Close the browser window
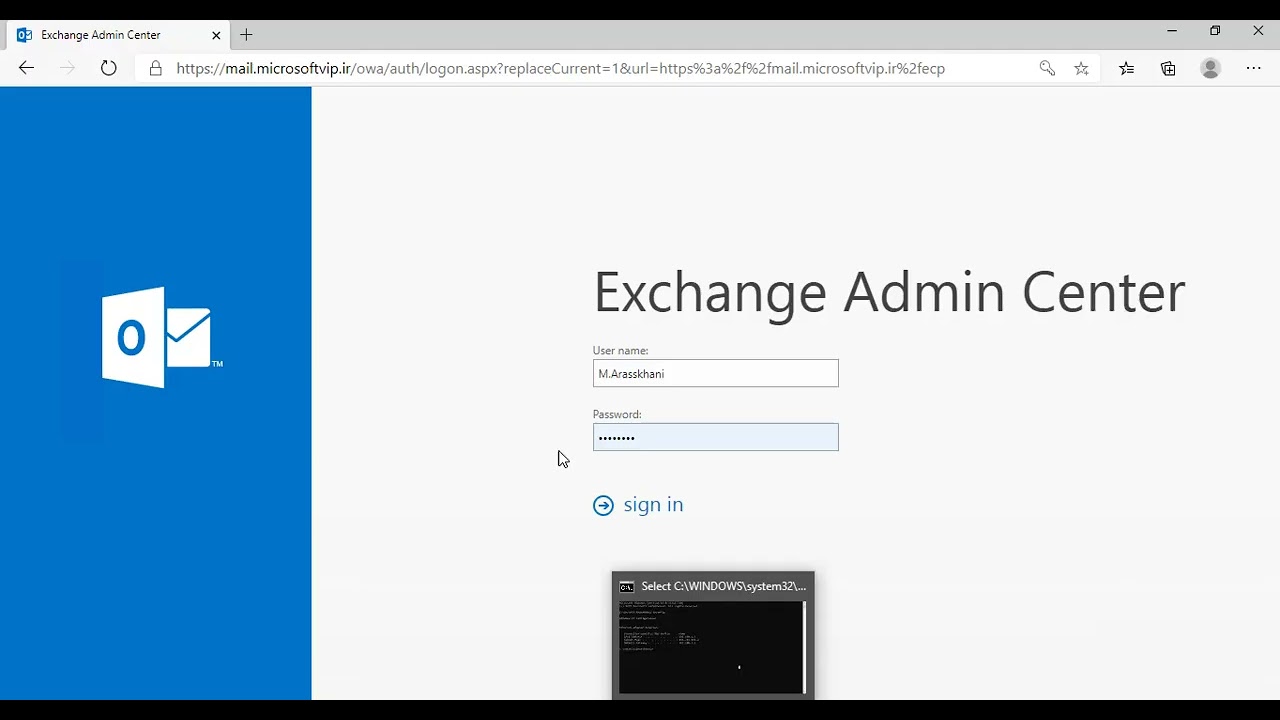Screen dimensions: 1280x720 tap(1258, 31)
